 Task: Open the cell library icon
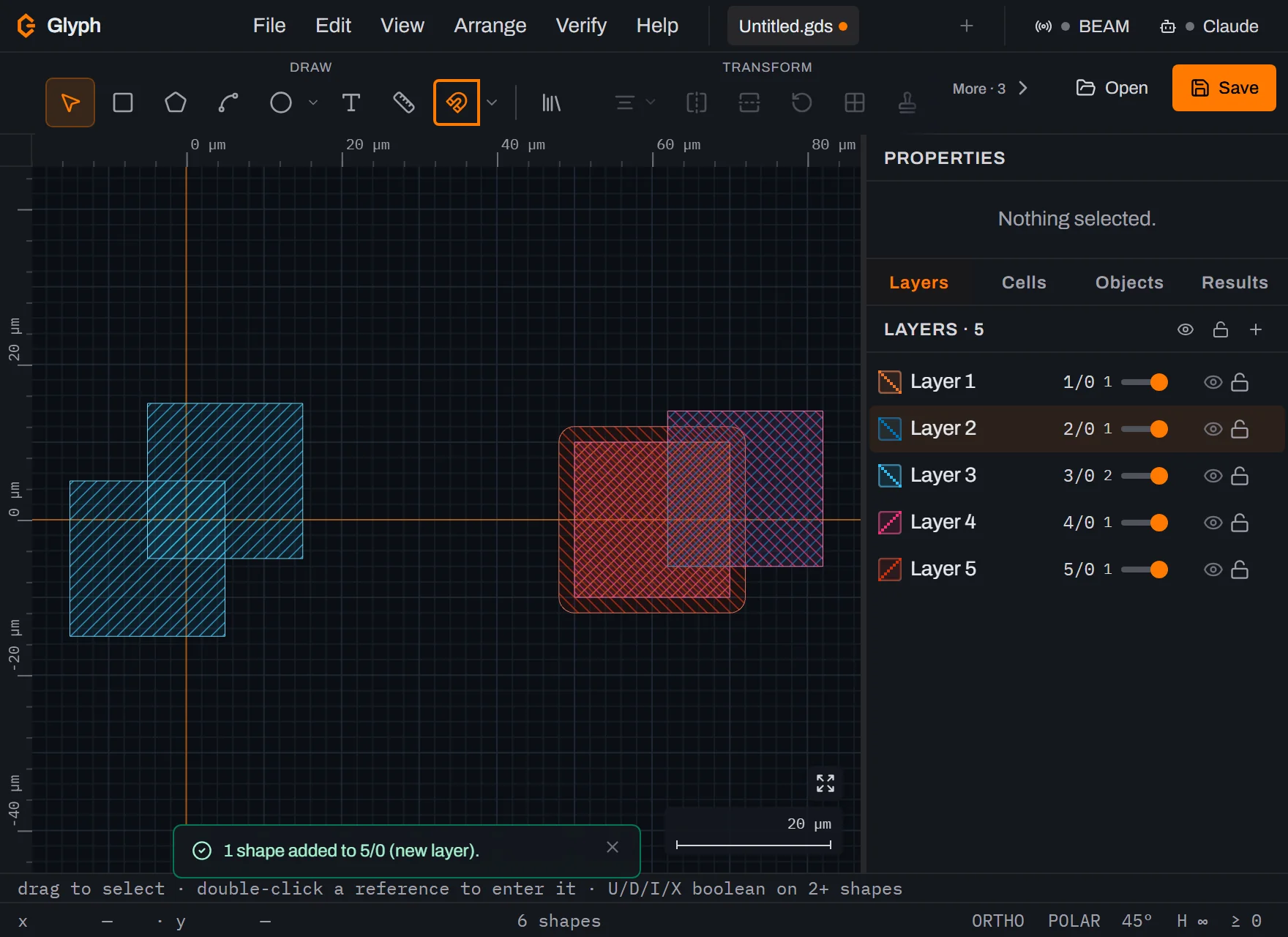click(x=551, y=102)
